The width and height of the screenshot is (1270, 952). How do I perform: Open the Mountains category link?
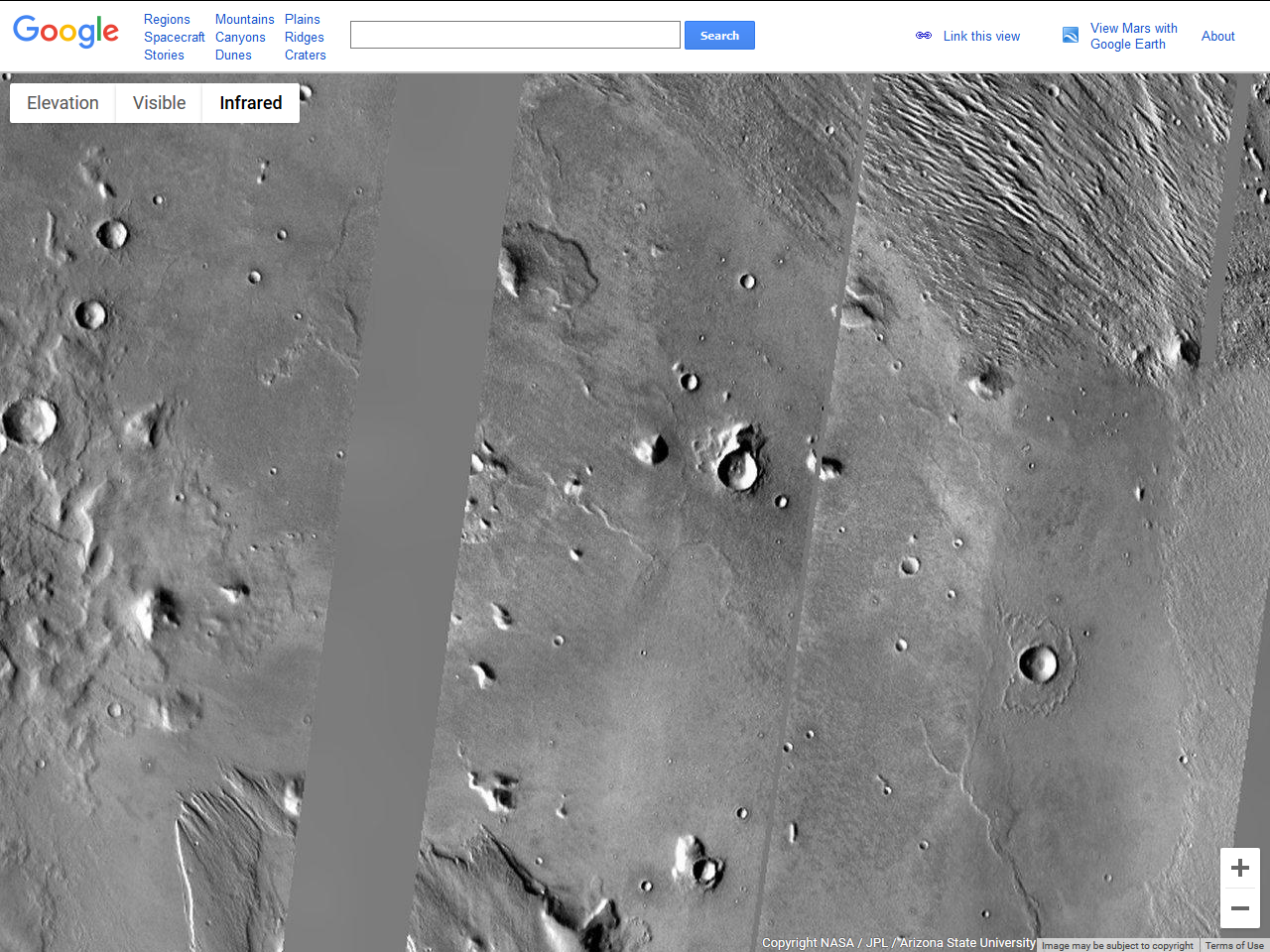pyautogui.click(x=245, y=19)
